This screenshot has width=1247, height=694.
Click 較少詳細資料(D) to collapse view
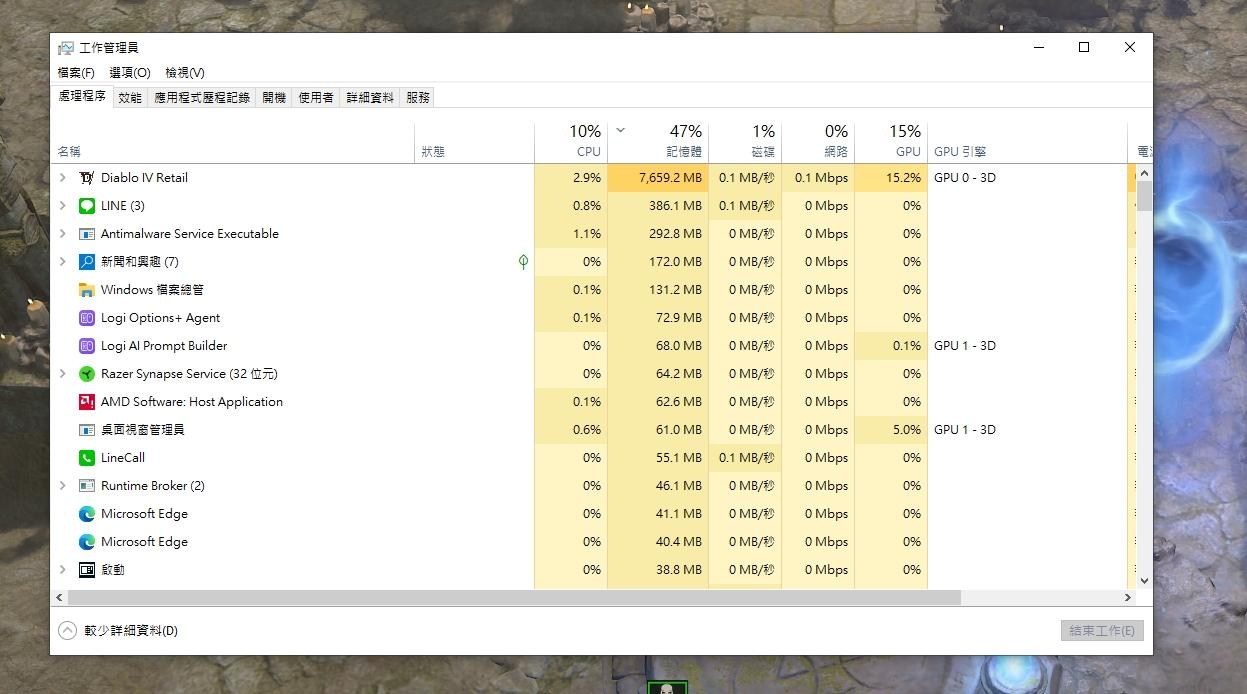(x=118, y=631)
